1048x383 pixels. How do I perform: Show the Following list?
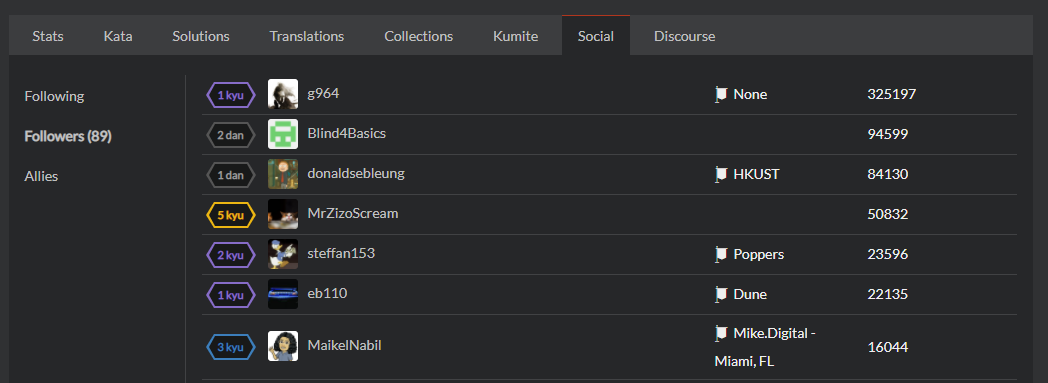tap(54, 96)
